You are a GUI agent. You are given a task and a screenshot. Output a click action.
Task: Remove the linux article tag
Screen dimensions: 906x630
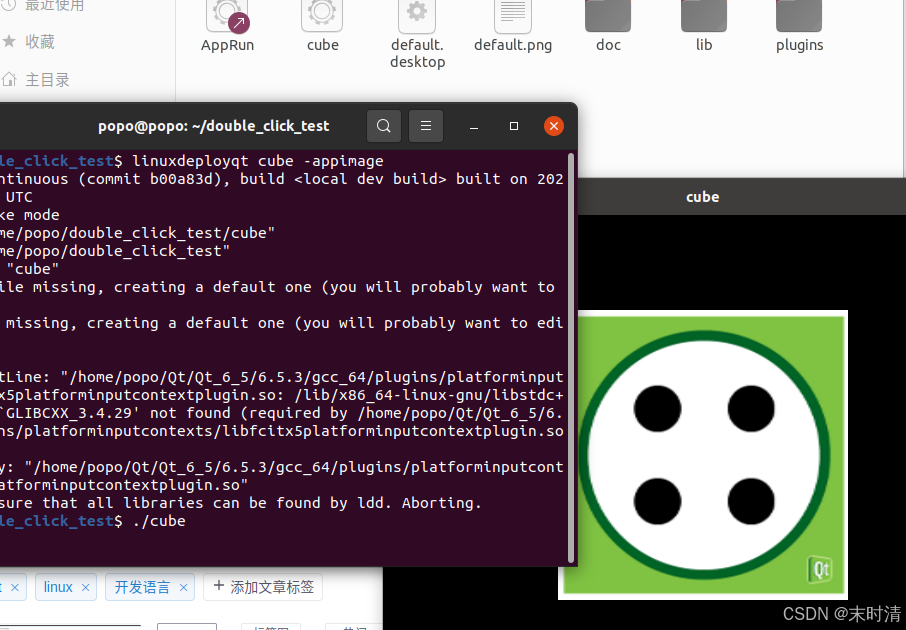[x=86, y=587]
